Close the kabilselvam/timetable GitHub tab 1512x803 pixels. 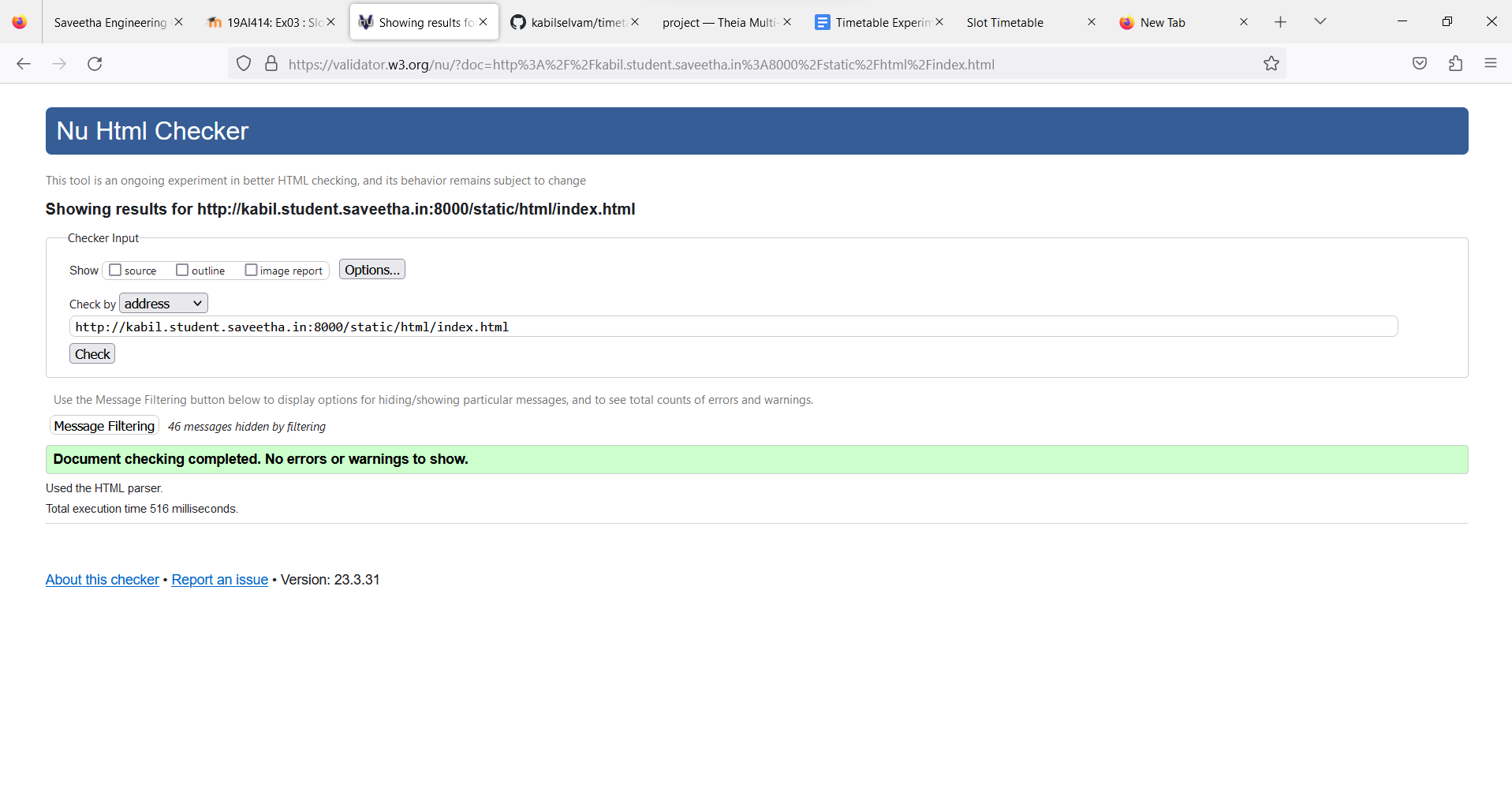pyautogui.click(x=635, y=22)
